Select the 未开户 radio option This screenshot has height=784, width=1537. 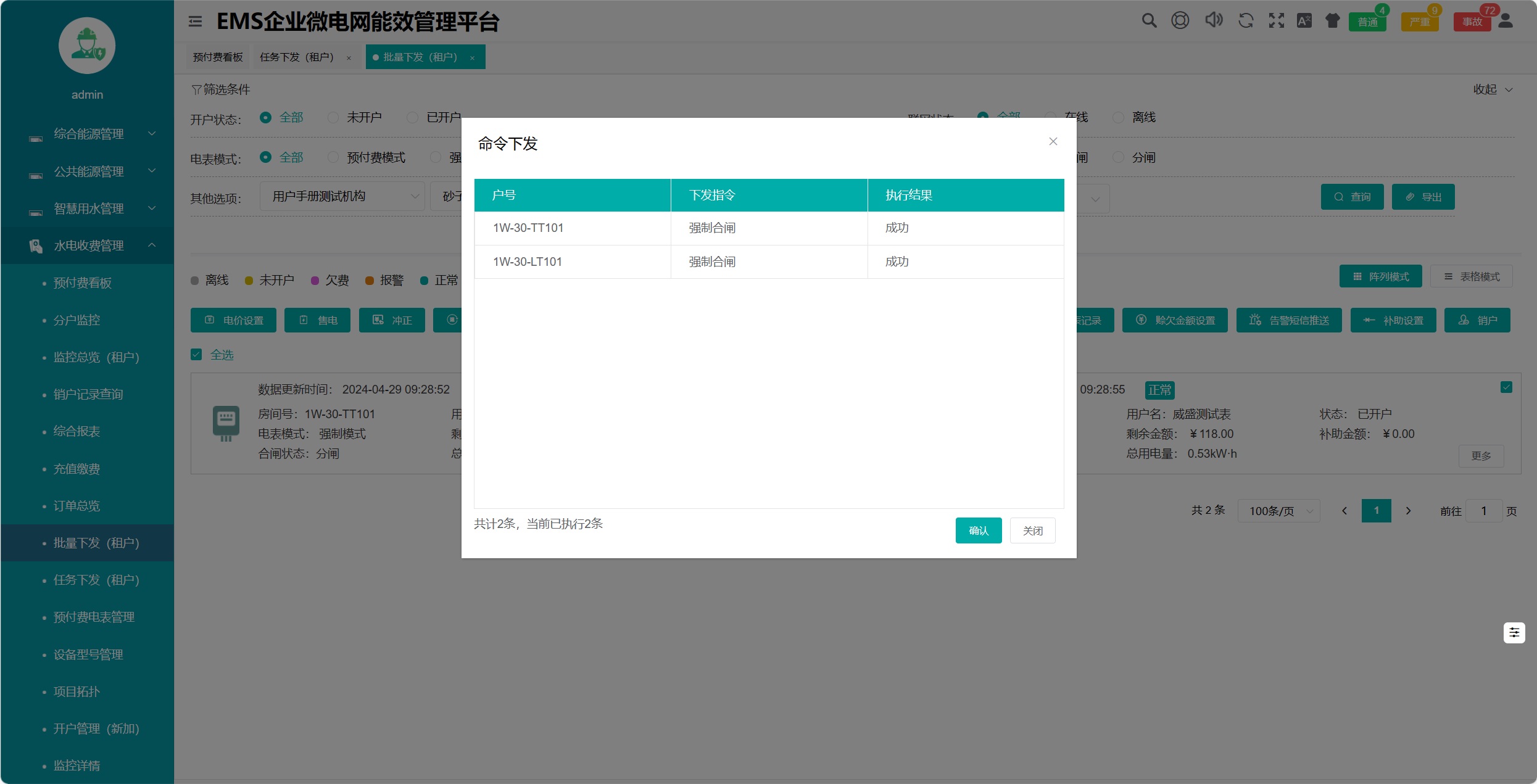point(333,117)
